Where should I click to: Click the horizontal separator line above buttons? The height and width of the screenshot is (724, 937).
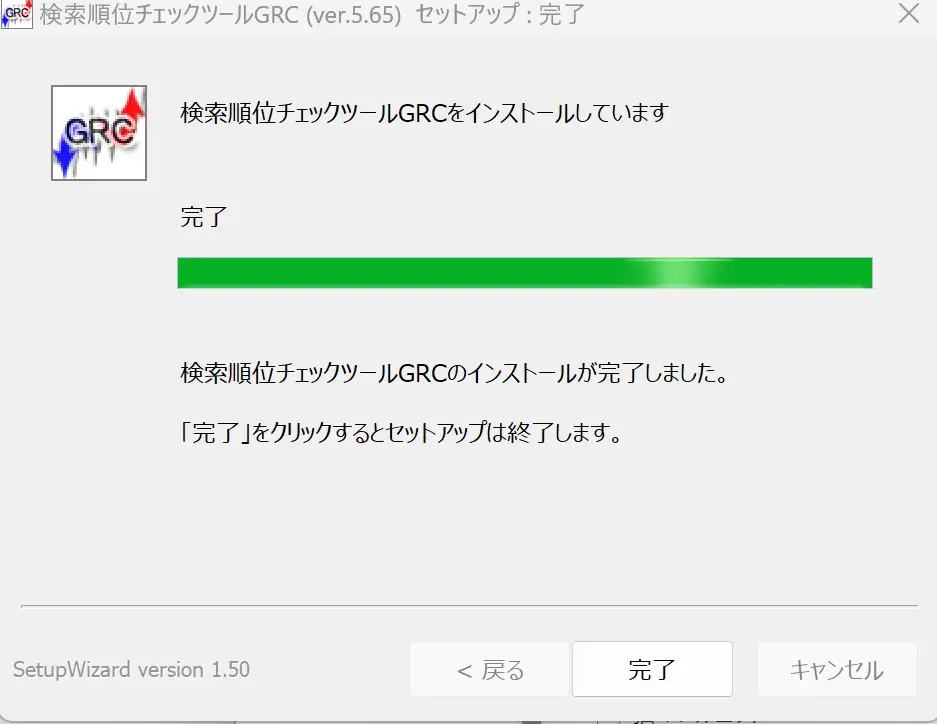469,606
